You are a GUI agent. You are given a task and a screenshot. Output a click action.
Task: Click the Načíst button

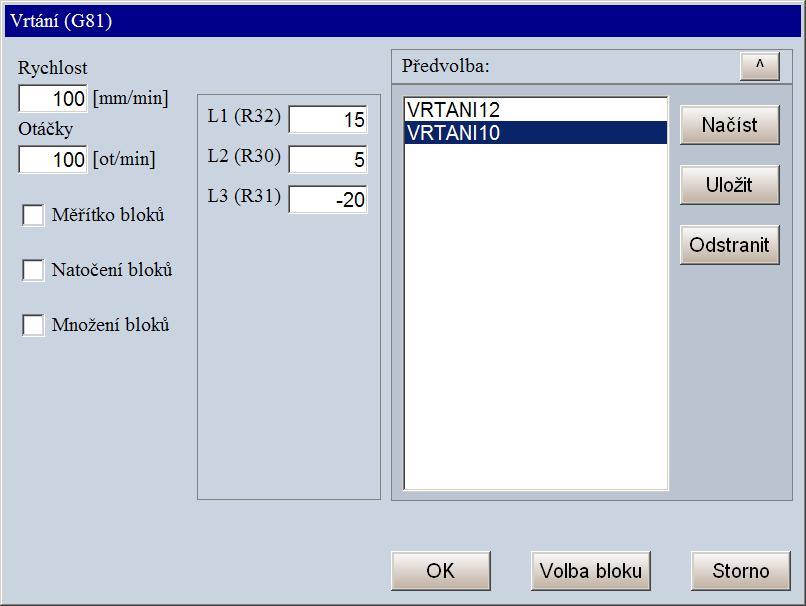pos(729,125)
